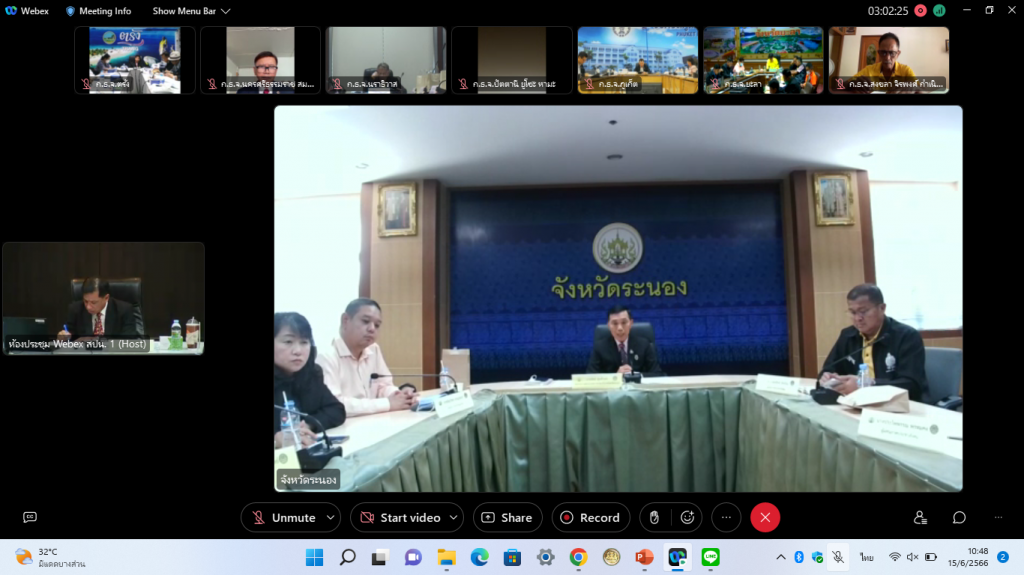The image size is (1024, 575).
Task: Show hidden system tray icons
Action: 780,557
